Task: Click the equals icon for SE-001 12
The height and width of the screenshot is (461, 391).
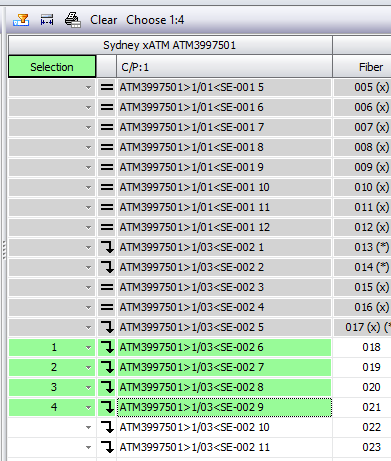Action: [107, 227]
